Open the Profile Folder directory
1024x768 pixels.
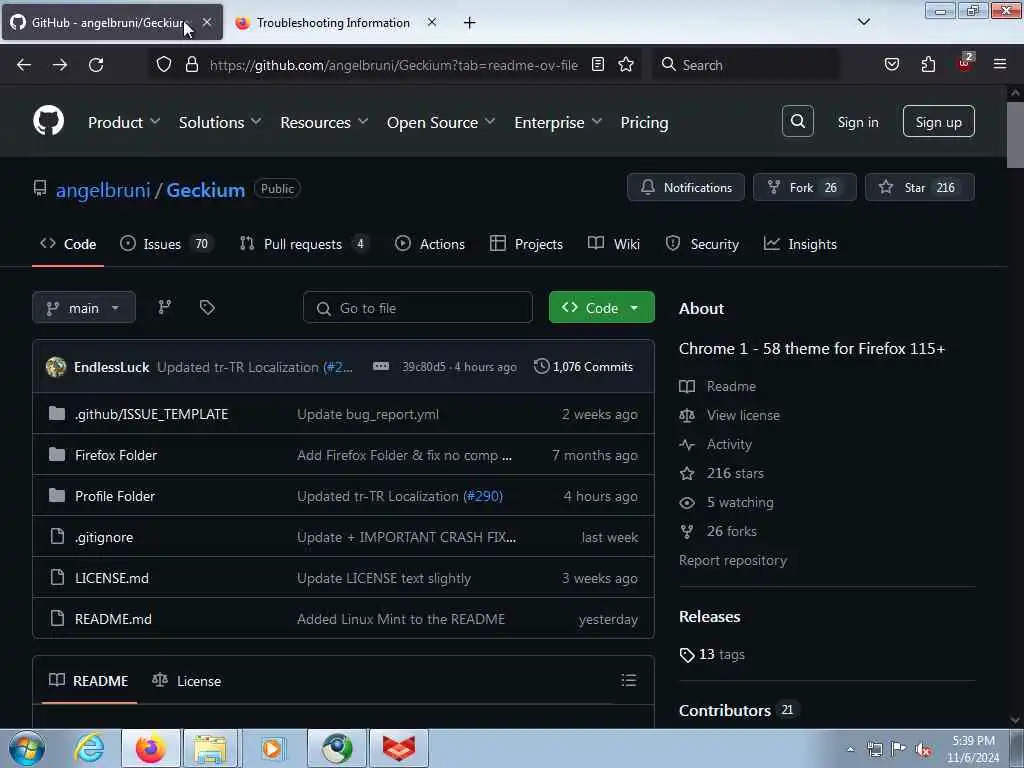point(115,496)
